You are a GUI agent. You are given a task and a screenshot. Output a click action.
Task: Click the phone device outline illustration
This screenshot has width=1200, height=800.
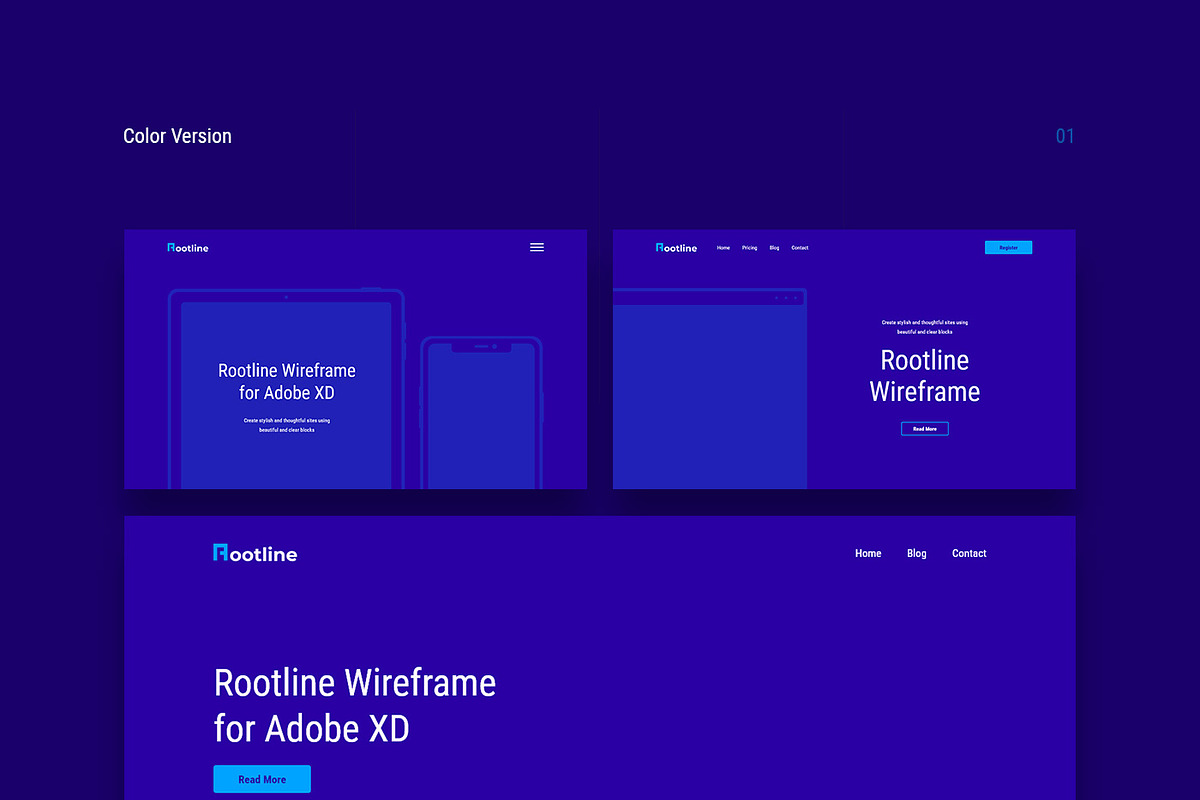(x=481, y=413)
